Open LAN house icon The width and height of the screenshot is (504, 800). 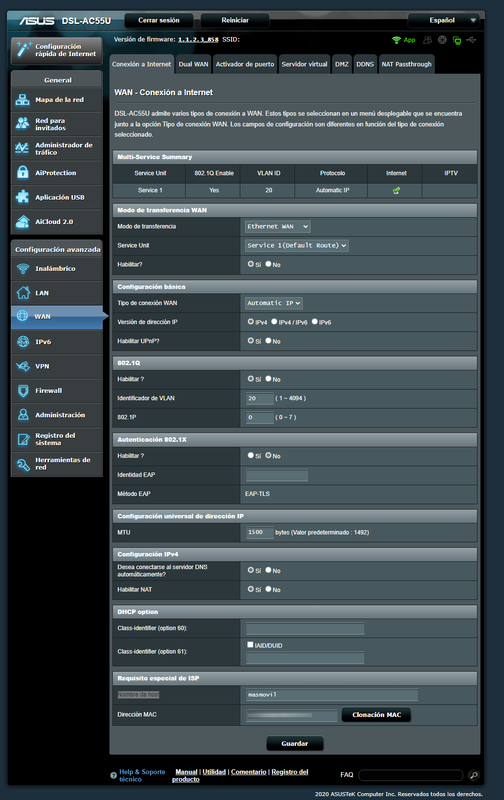[23, 293]
